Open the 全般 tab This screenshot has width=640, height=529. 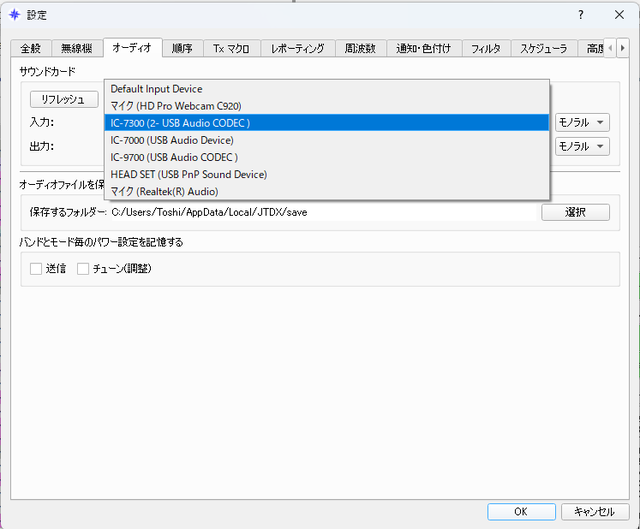pyautogui.click(x=31, y=49)
